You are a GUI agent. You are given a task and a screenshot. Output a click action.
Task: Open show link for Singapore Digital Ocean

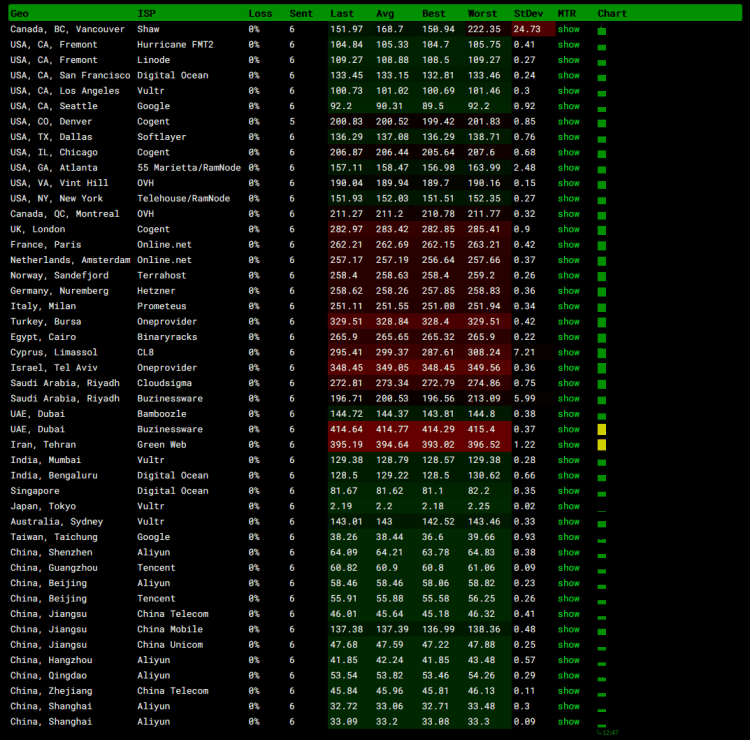coord(568,491)
